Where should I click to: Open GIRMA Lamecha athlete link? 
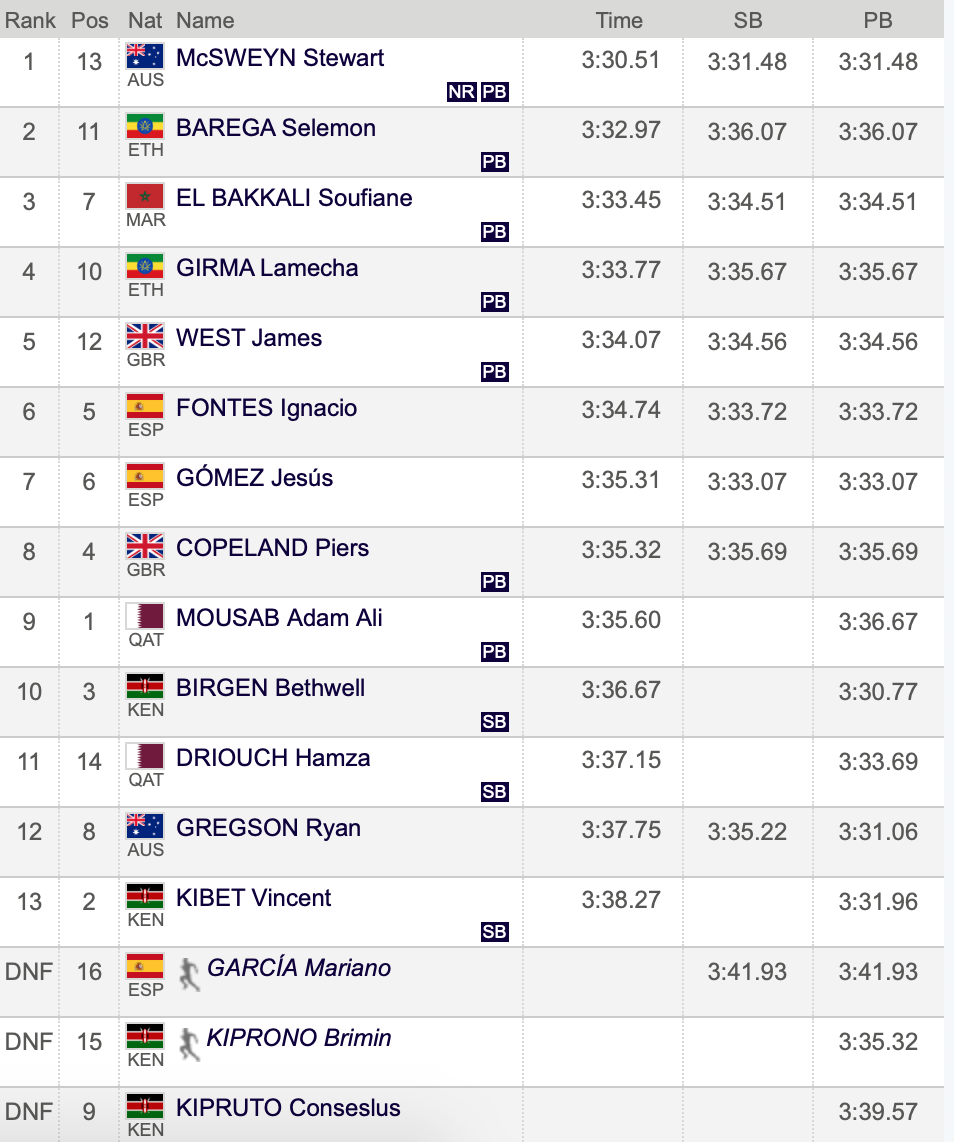267,268
